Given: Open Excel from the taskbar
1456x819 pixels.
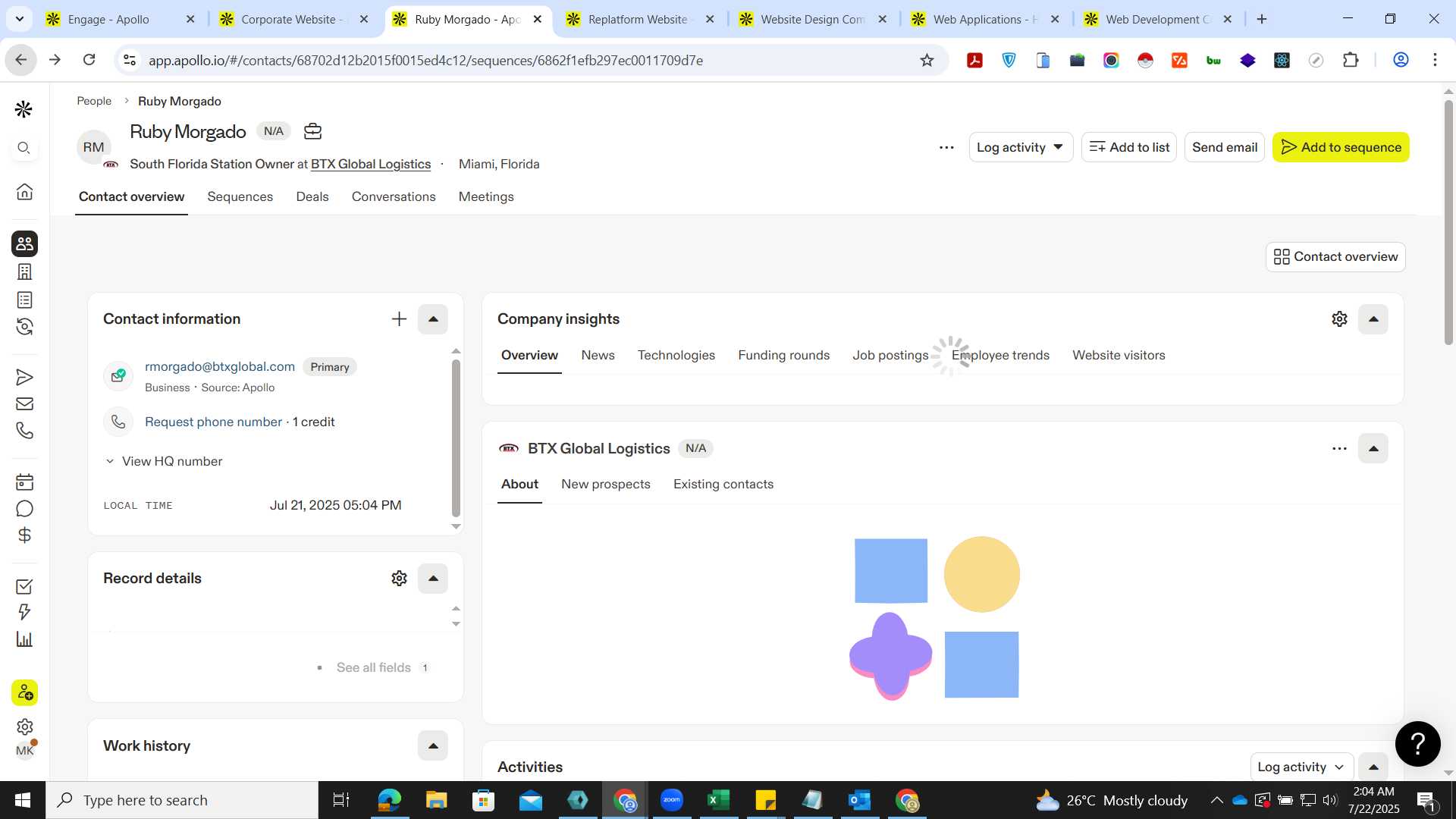Looking at the screenshot, I should point(718,800).
